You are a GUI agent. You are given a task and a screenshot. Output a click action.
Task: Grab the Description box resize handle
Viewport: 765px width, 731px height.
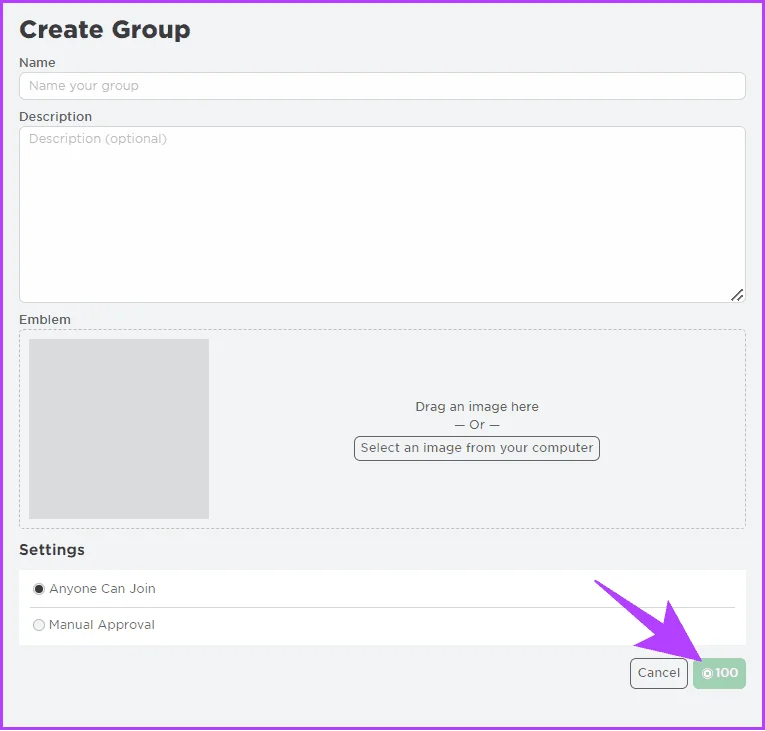click(x=737, y=295)
